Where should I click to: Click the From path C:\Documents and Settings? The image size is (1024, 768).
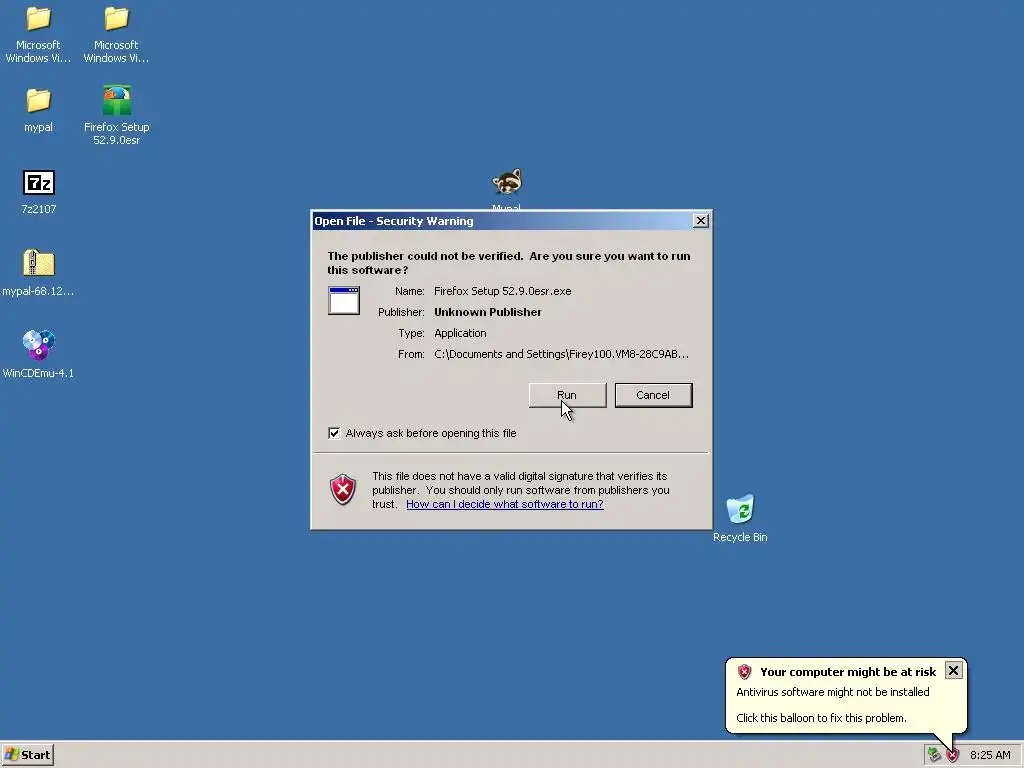coord(562,354)
